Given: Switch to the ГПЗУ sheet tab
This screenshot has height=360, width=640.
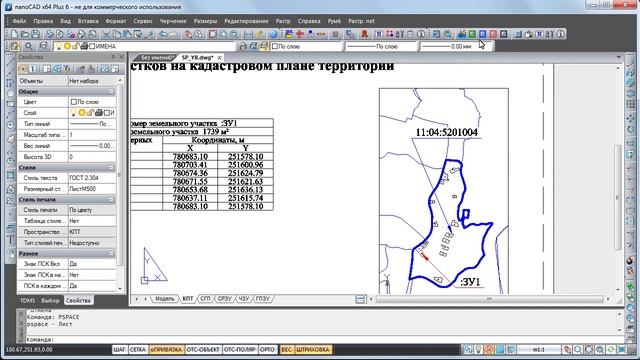Looking at the screenshot, I should pyautogui.click(x=263, y=299).
